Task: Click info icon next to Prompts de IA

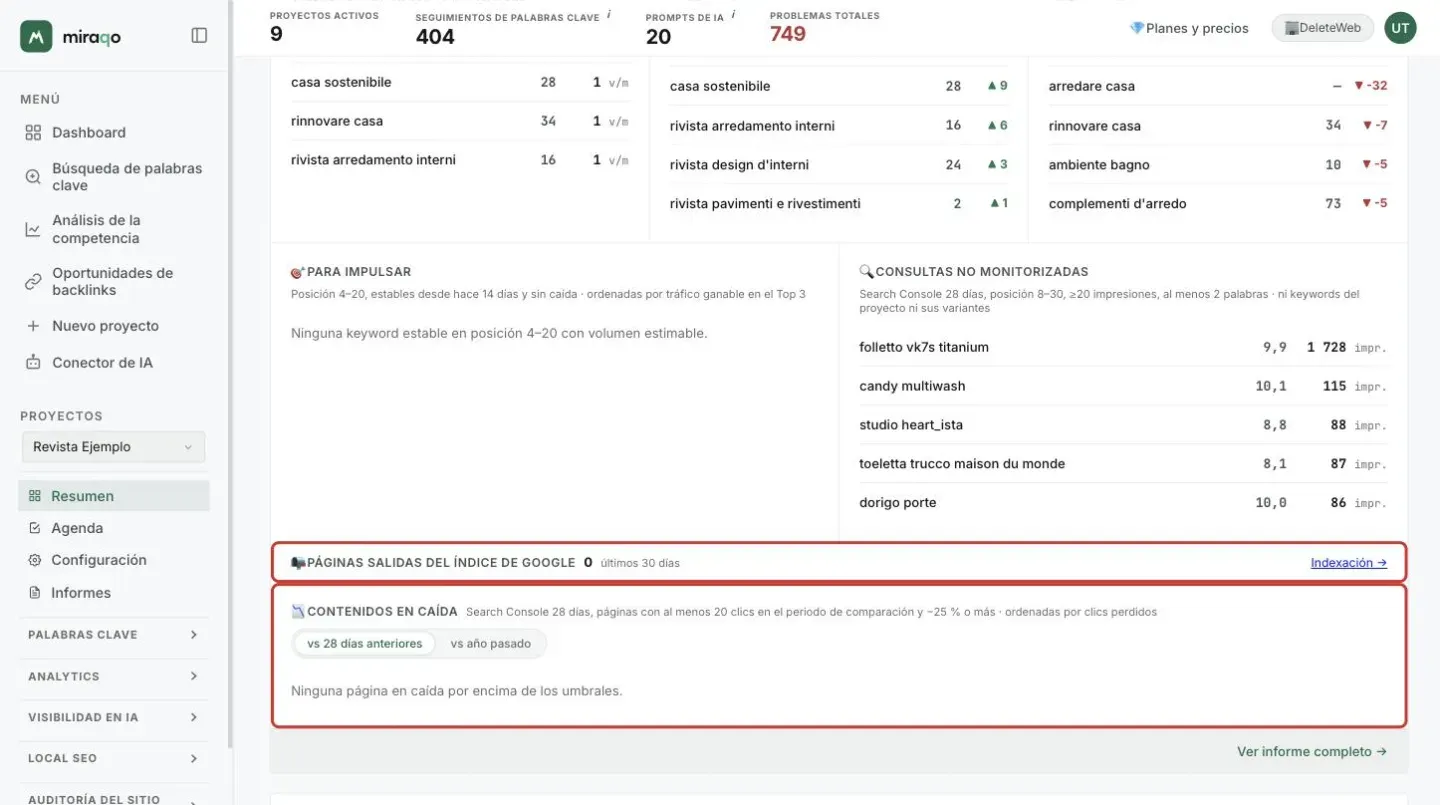Action: point(733,15)
